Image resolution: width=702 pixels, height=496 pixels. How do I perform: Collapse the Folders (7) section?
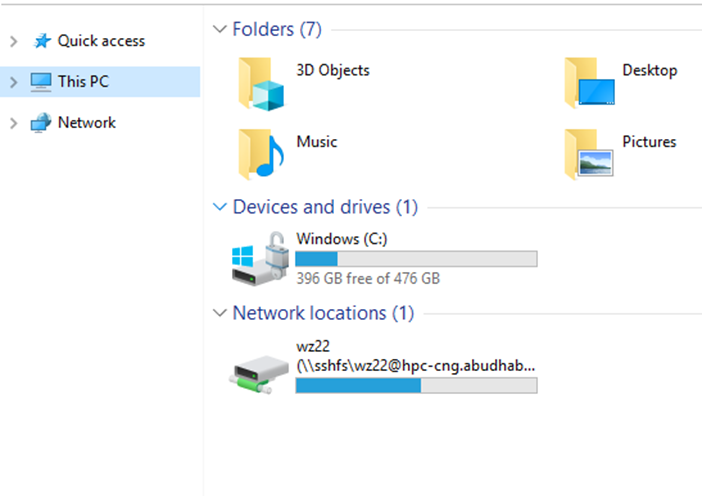click(x=220, y=30)
